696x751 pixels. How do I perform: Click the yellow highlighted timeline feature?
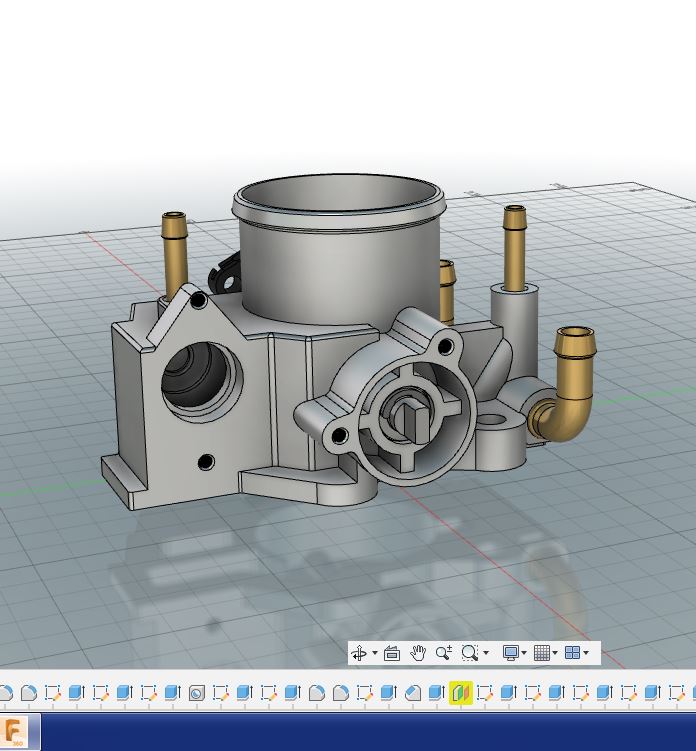(460, 692)
